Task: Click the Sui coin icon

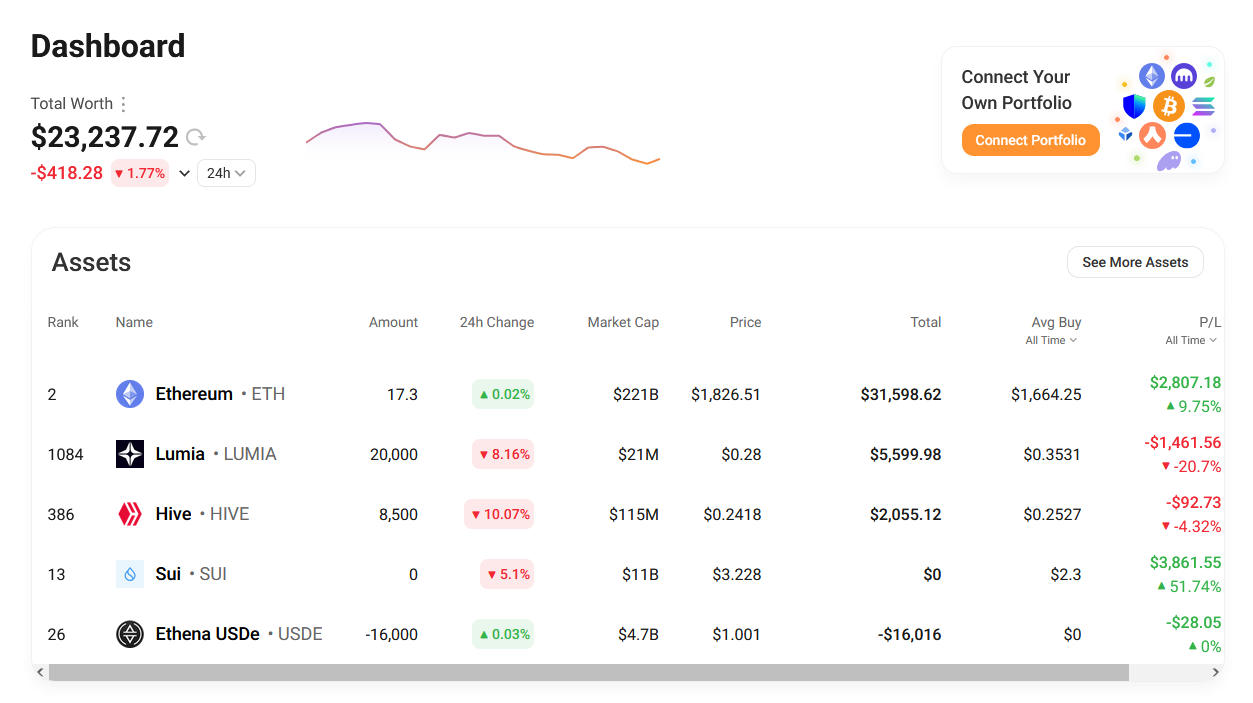Action: (x=130, y=574)
